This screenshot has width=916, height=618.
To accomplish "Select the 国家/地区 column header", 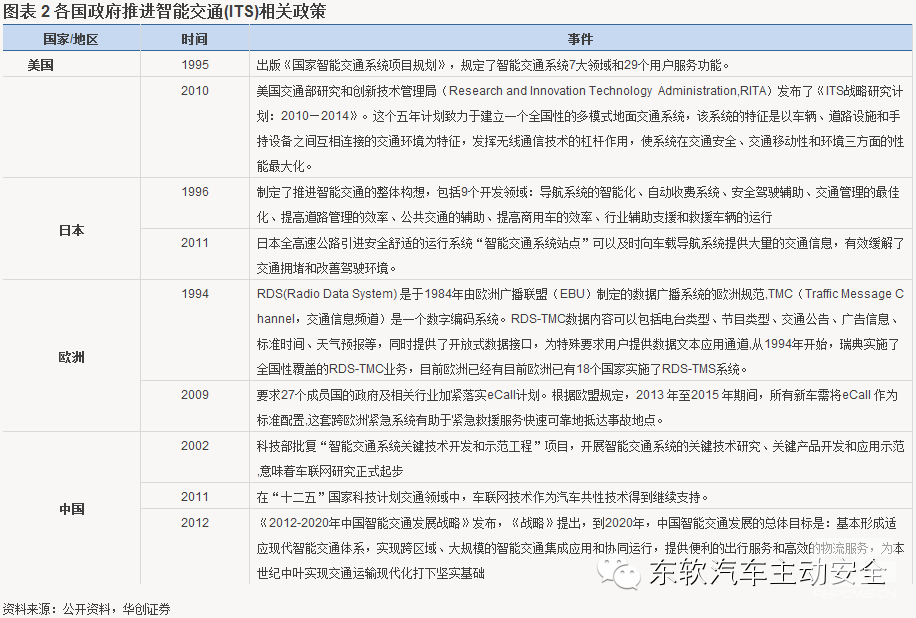I will pyautogui.click(x=70, y=39).
